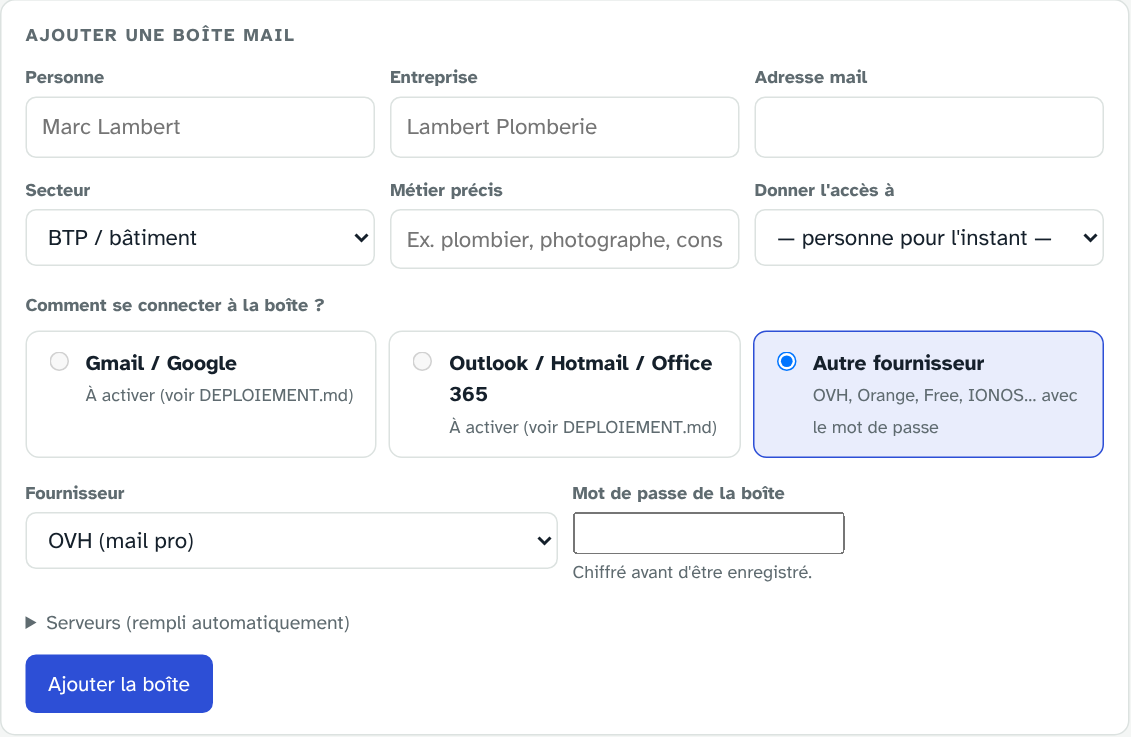Select Outlook / Hotmail / Office 365 radio
Screen dimensions: 1131x737
(x=423, y=361)
